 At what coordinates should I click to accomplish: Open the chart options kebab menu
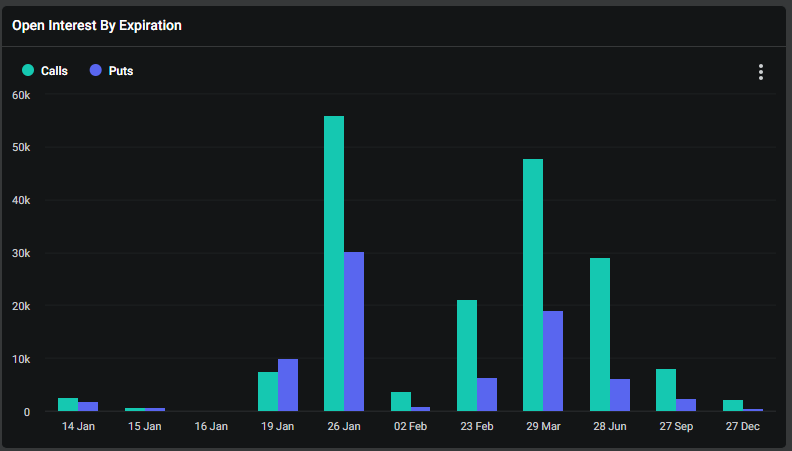[x=761, y=72]
